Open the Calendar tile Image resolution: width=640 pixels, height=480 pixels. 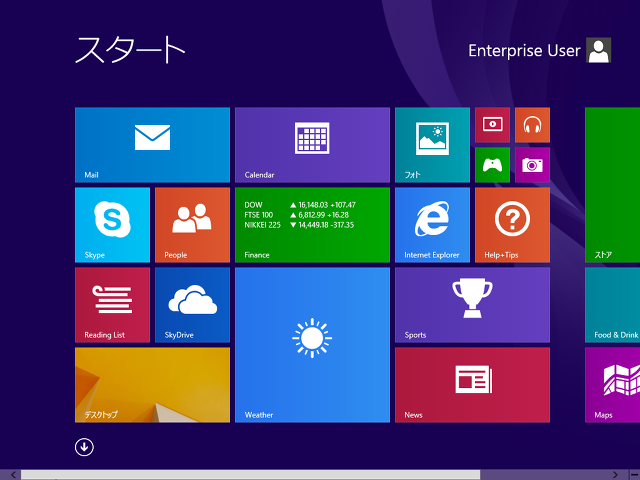(312, 145)
